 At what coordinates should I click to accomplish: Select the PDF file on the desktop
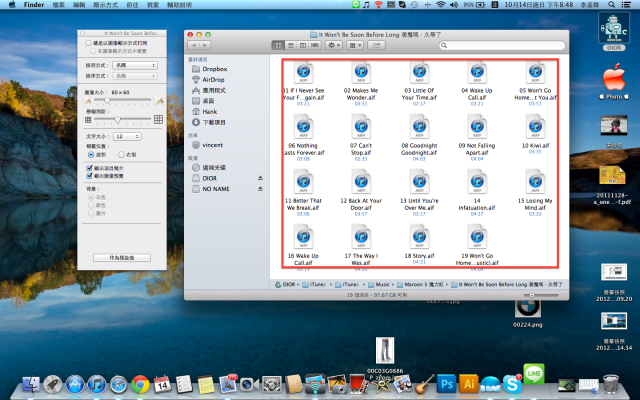click(x=612, y=185)
